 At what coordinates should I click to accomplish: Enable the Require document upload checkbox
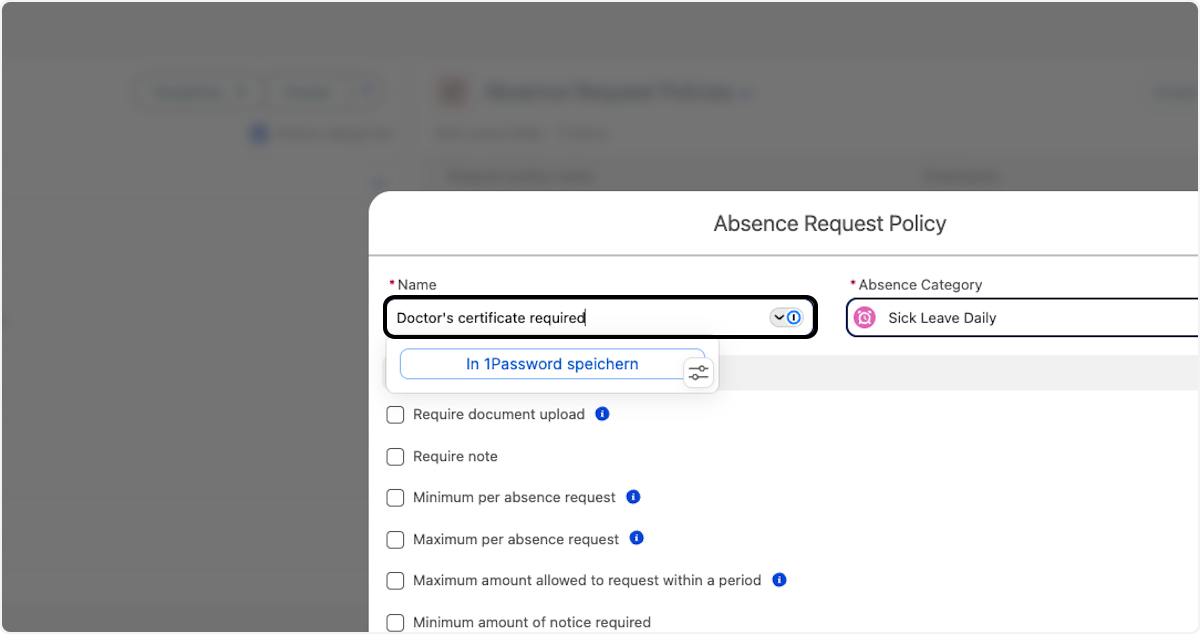[396, 415]
